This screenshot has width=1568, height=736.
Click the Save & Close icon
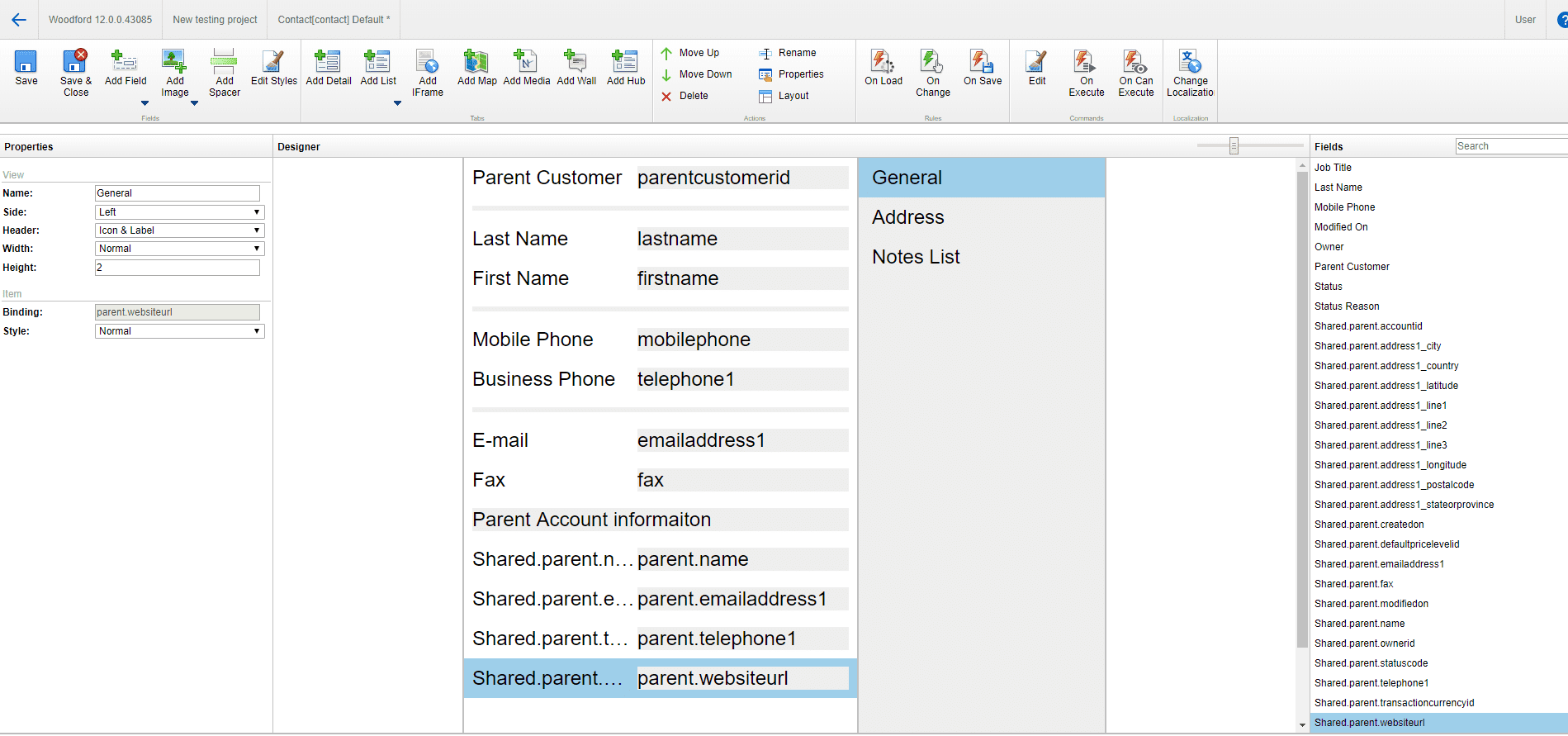click(75, 63)
